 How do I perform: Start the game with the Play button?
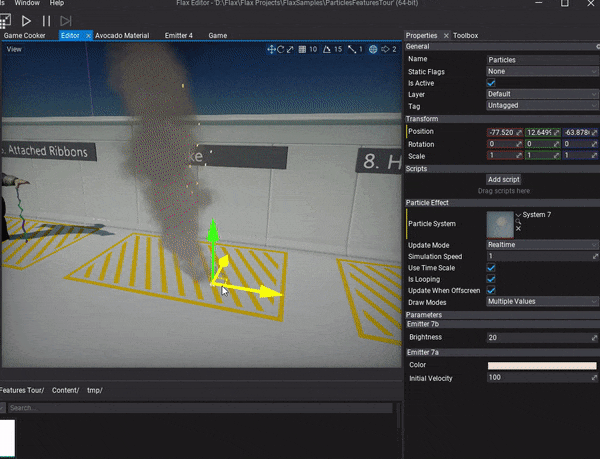coord(26,21)
